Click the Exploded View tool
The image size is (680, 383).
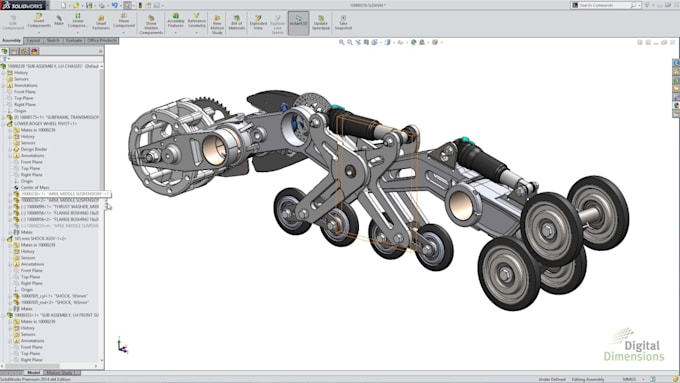click(258, 23)
